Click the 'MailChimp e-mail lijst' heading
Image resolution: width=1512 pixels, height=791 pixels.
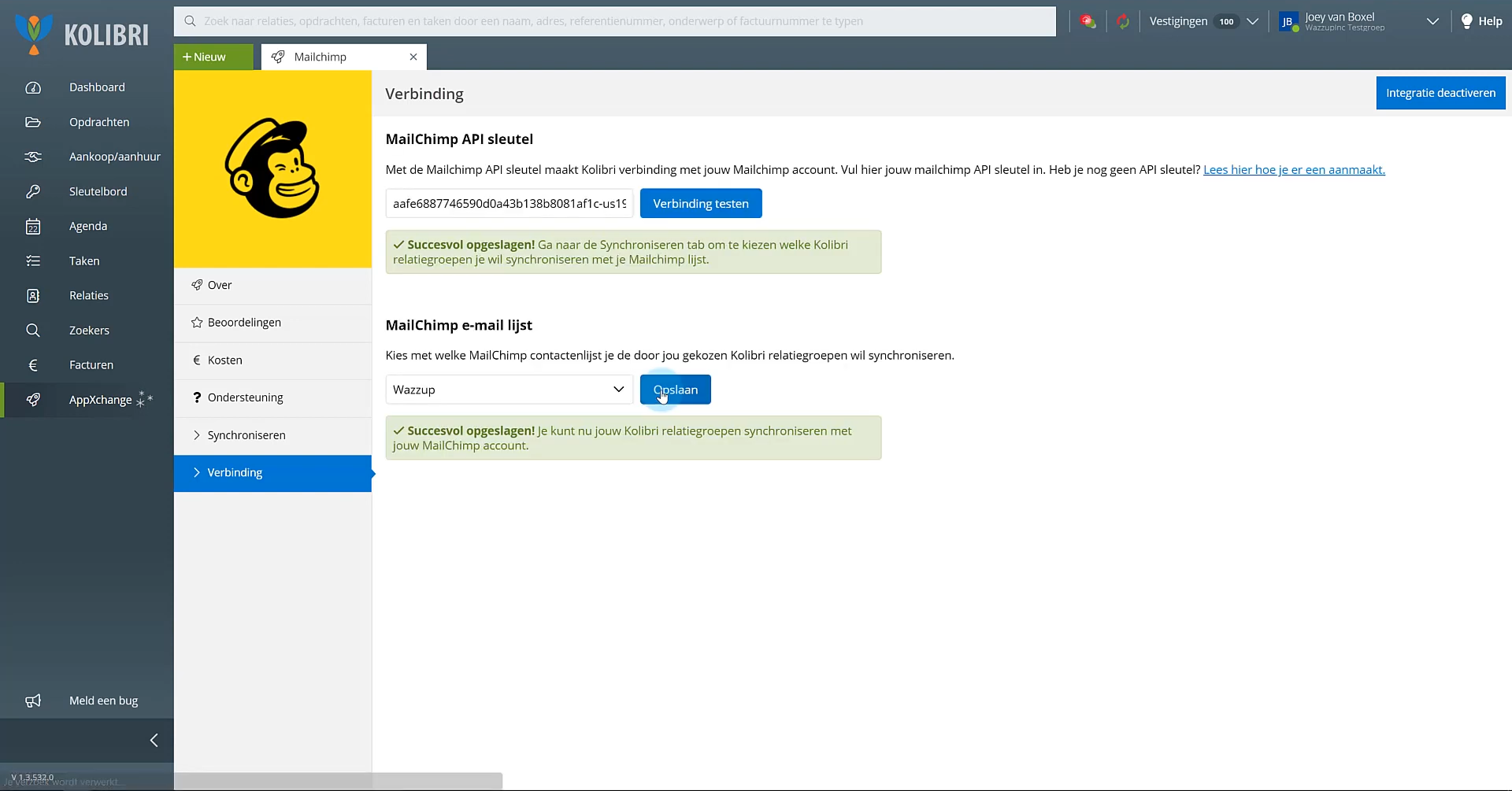click(x=459, y=325)
